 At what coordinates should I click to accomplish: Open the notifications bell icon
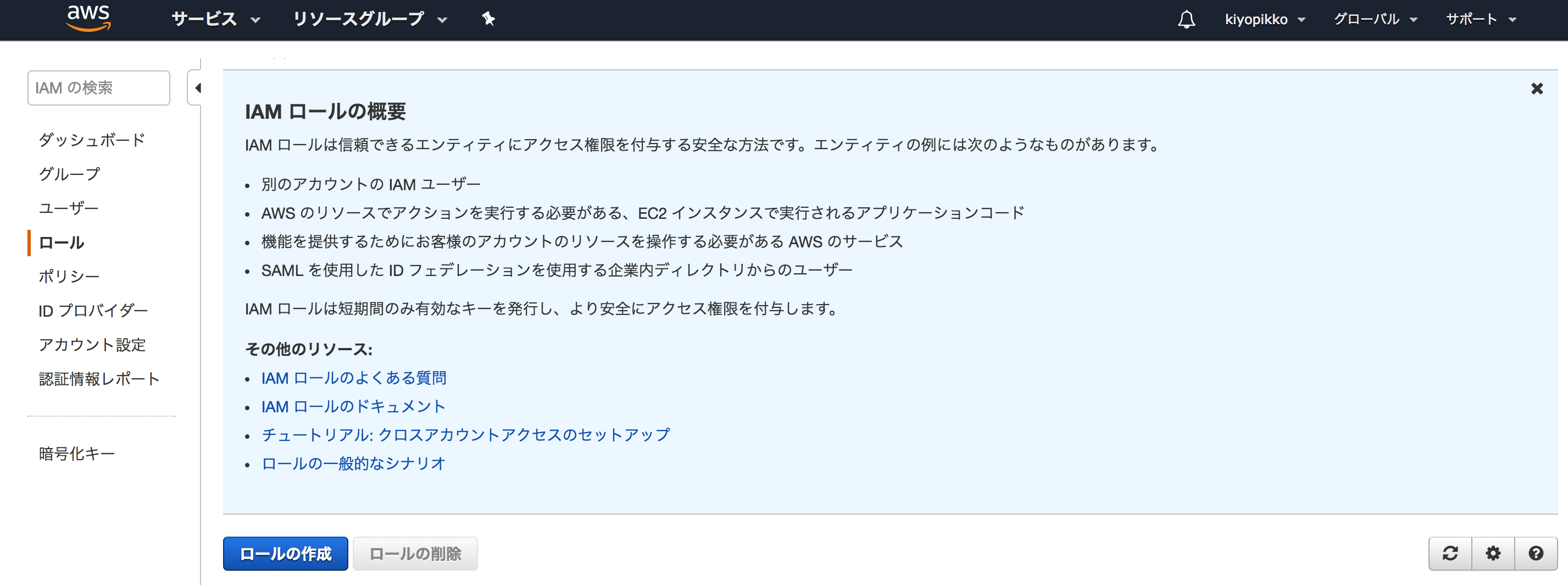click(1186, 19)
